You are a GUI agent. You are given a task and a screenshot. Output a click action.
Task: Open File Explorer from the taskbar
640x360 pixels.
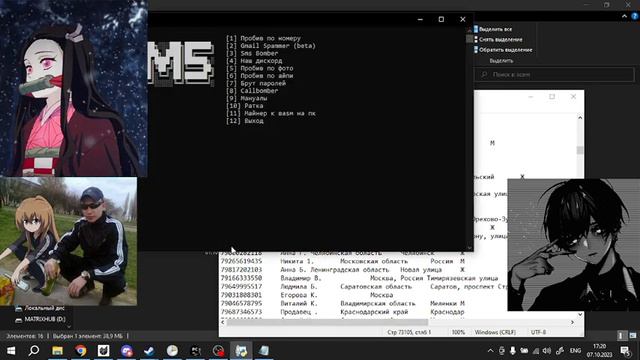57,351
